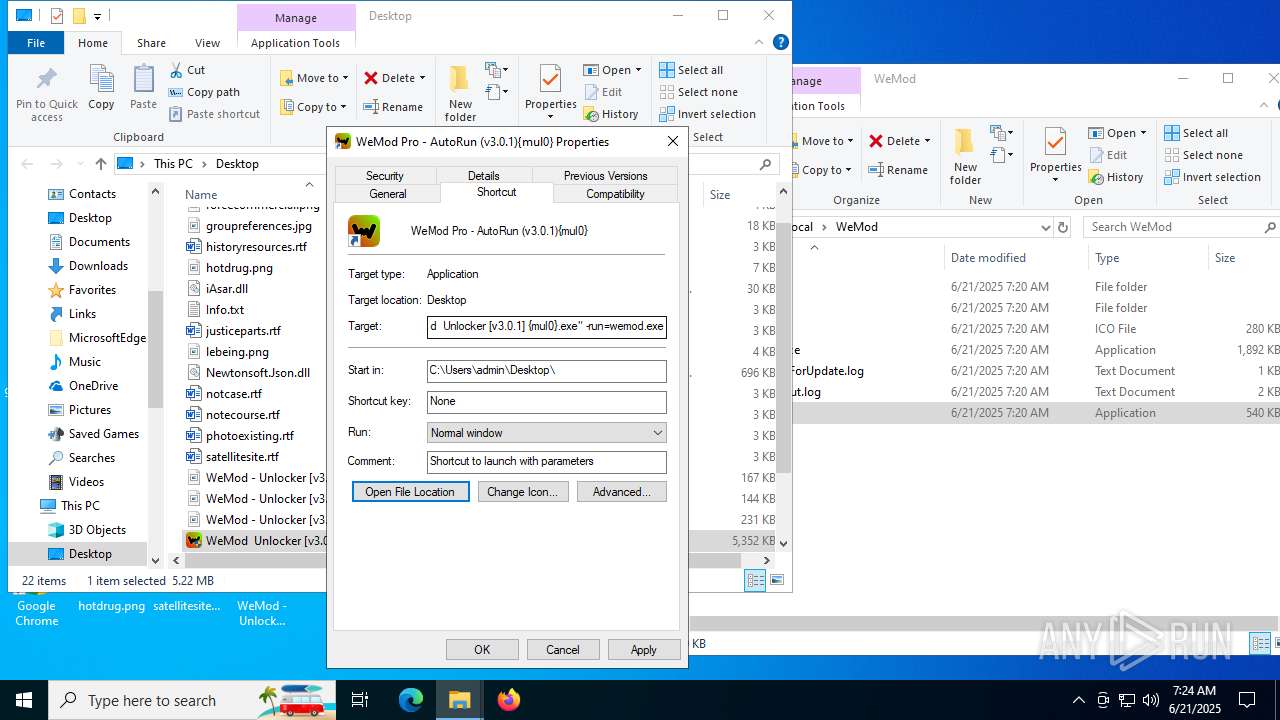
Task: Open the Windows Start menu
Action: 24,700
